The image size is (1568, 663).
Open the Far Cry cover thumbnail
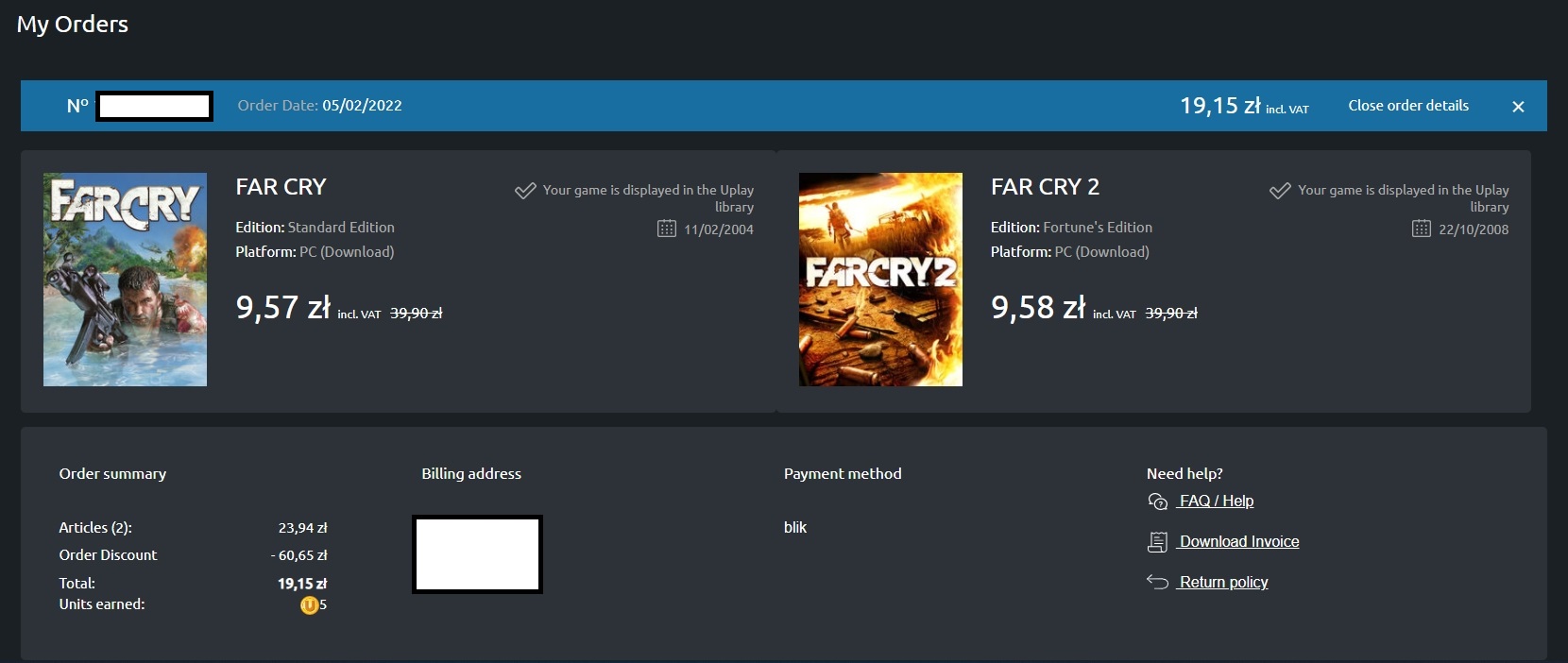(125, 280)
